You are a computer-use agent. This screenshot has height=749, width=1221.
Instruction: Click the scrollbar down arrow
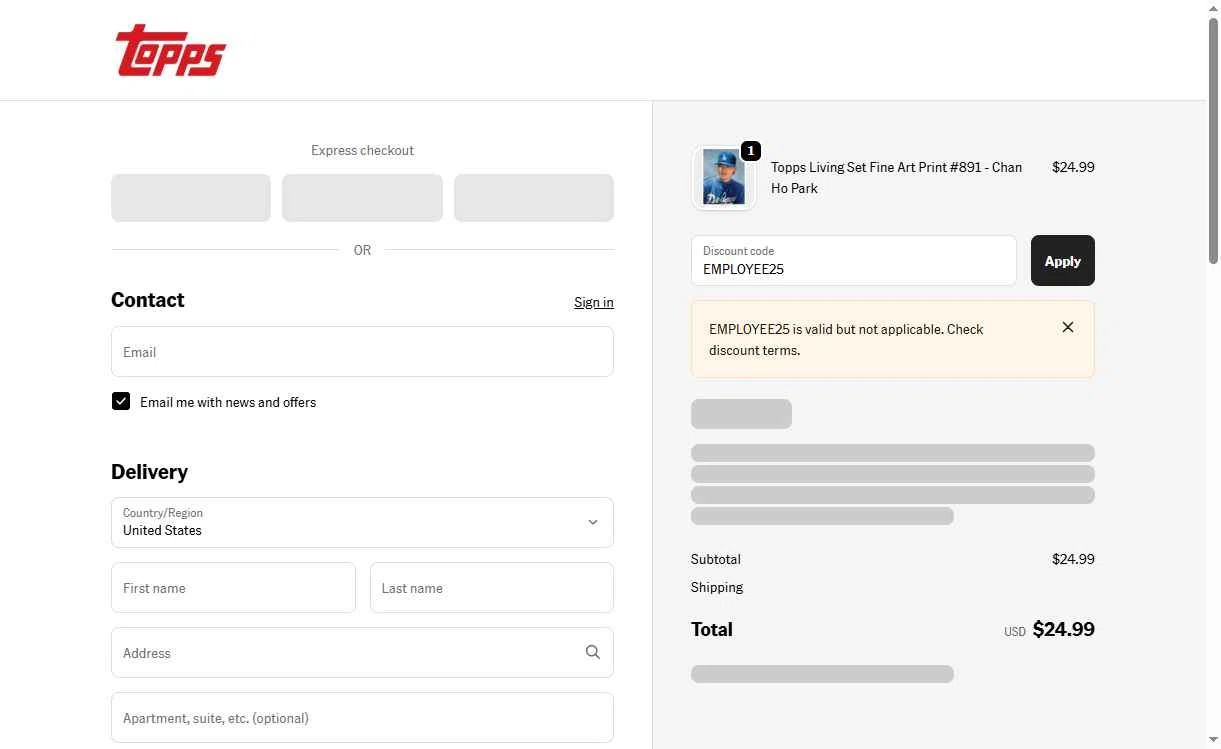1213,741
